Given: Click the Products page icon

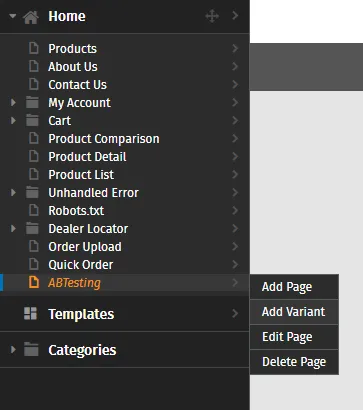Looking at the screenshot, I should pyautogui.click(x=33, y=48).
